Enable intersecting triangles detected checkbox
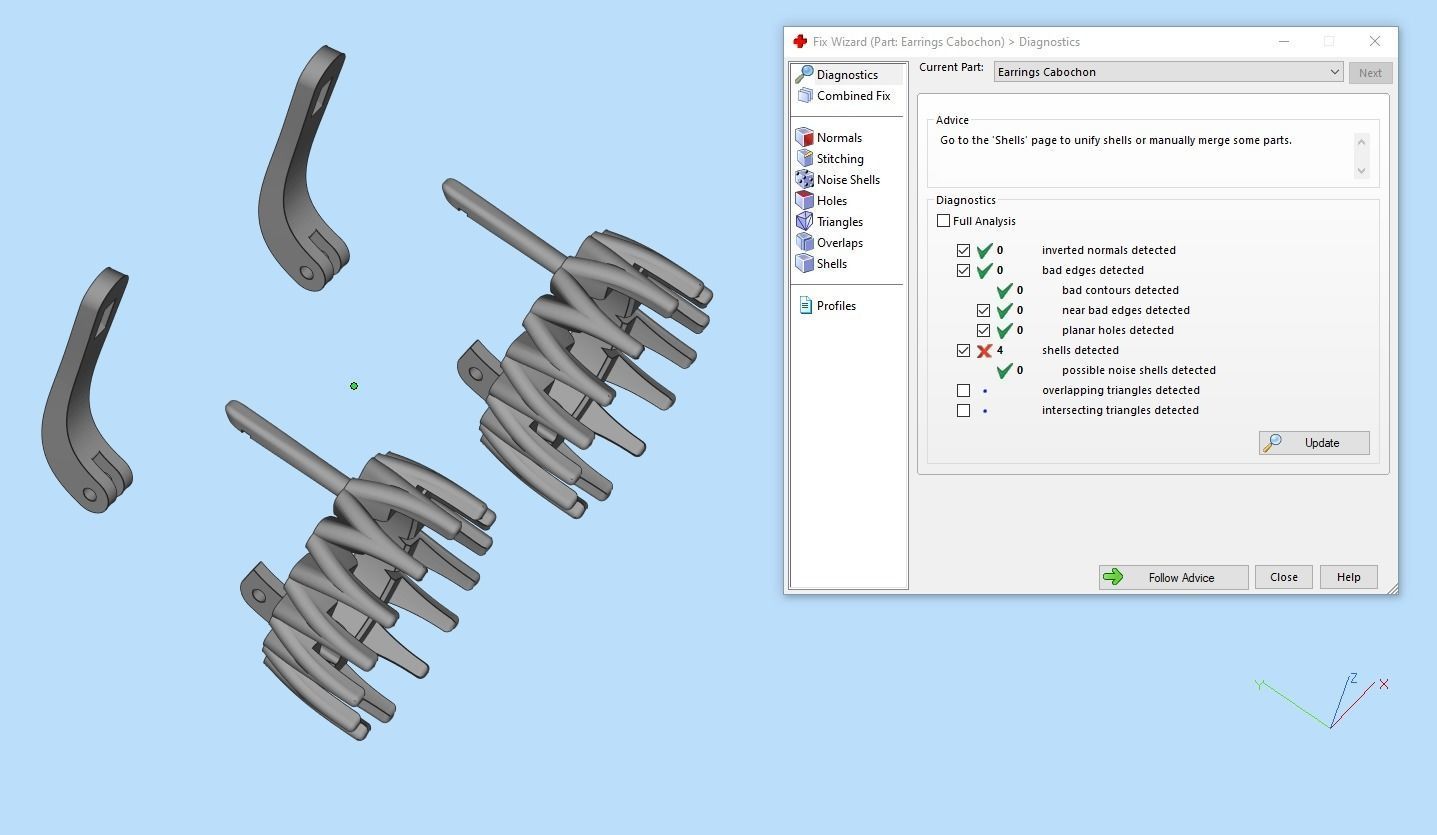1437x835 pixels. [963, 410]
